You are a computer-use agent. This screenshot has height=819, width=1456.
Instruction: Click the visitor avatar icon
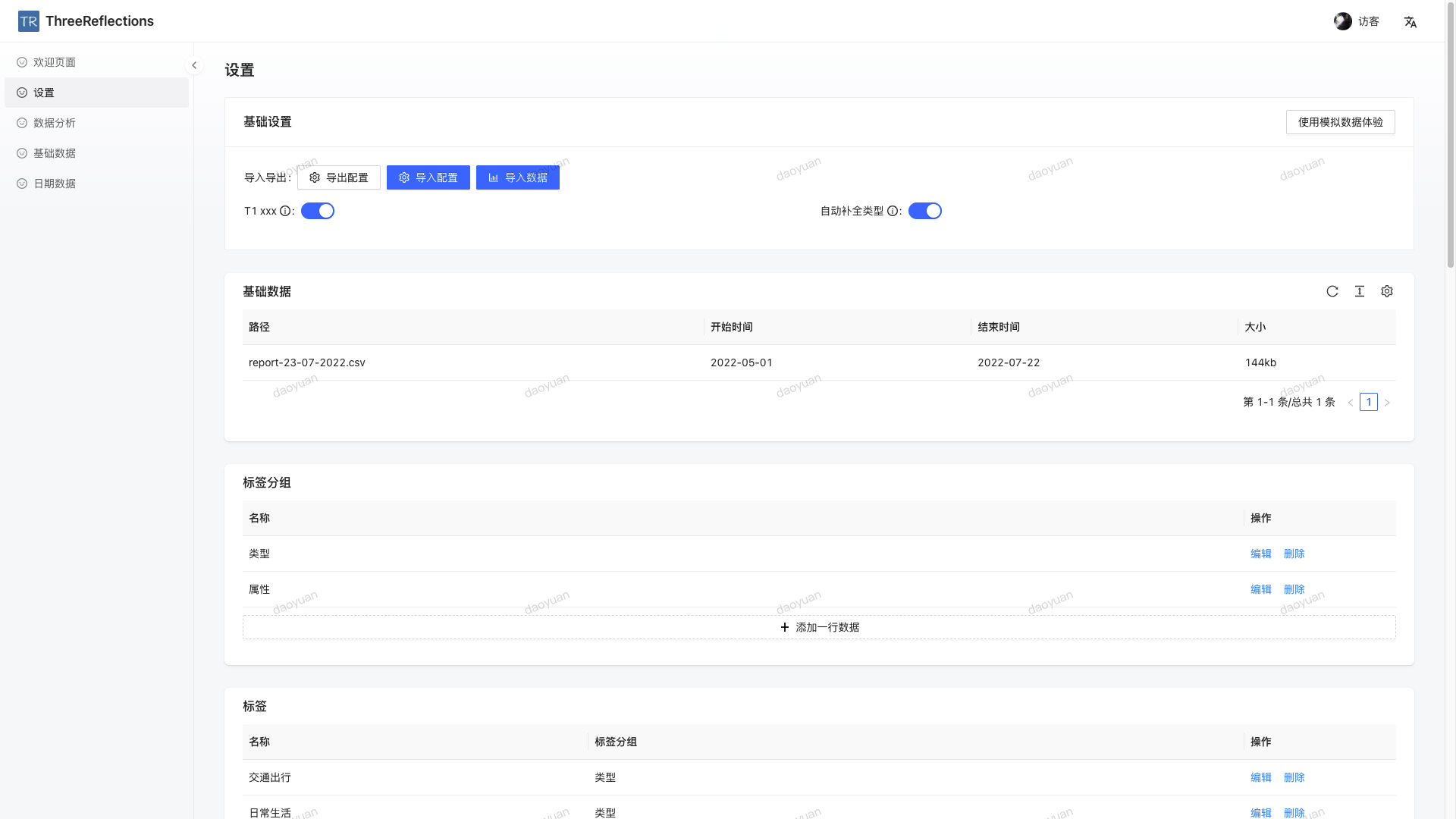pyautogui.click(x=1342, y=21)
